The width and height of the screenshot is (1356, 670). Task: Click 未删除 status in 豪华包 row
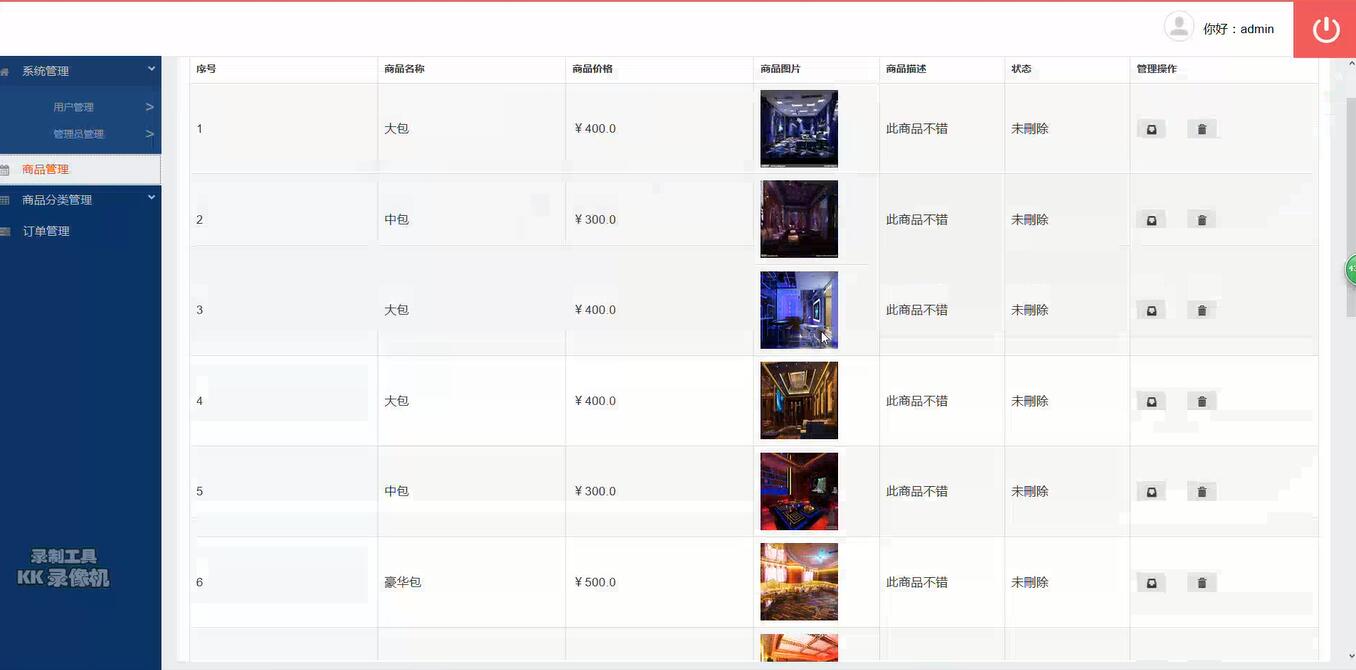1030,582
